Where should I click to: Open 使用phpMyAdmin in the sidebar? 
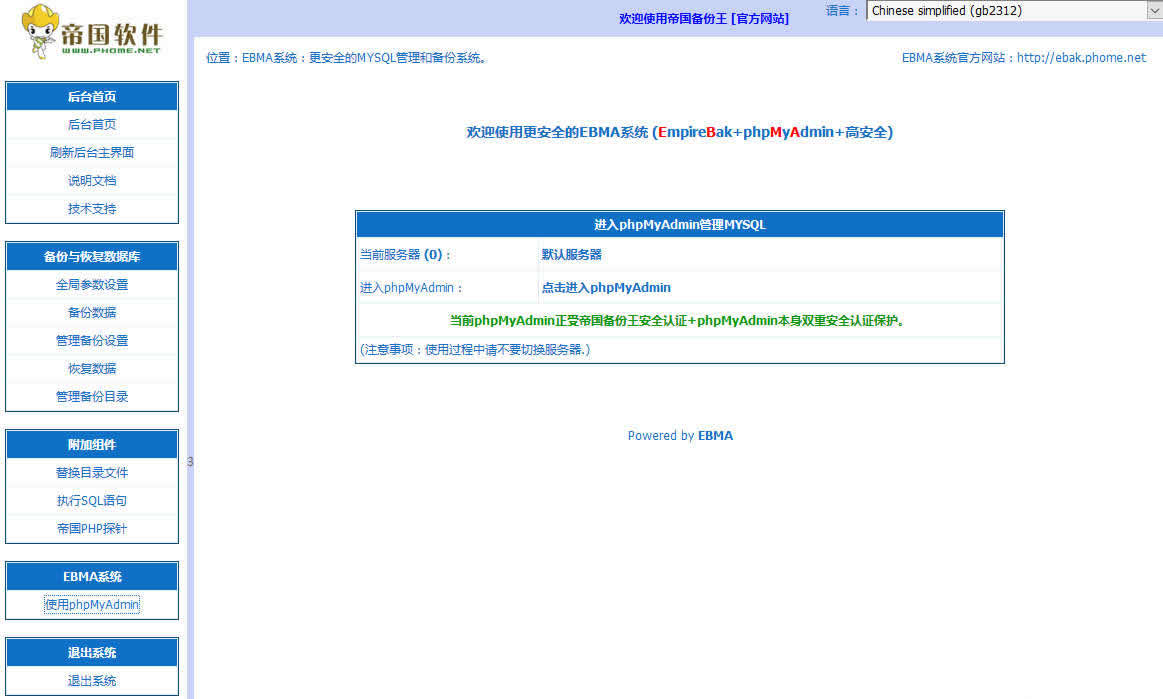pyautogui.click(x=92, y=605)
